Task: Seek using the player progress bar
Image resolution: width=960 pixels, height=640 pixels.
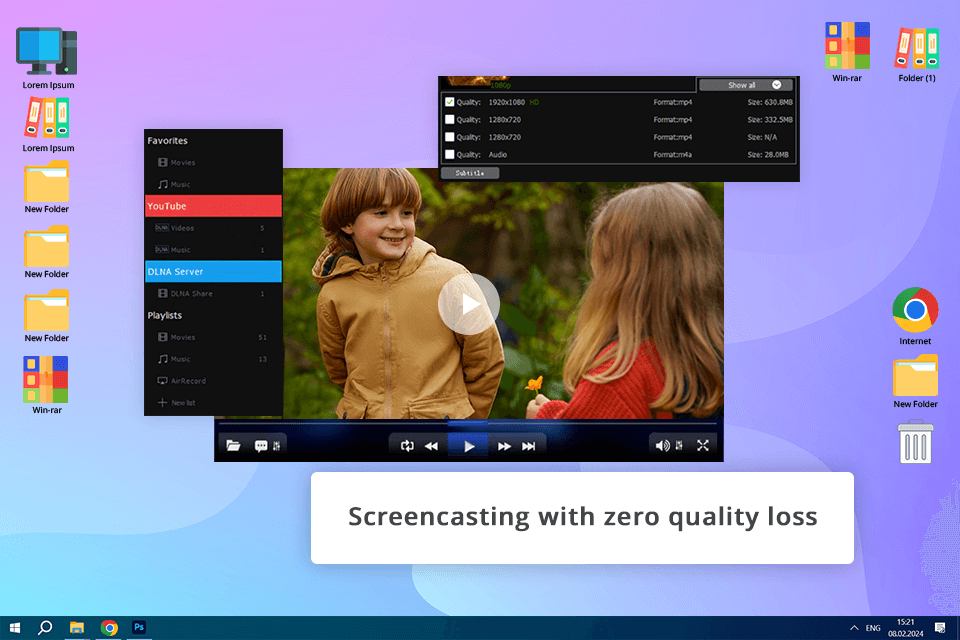Action: 468,423
